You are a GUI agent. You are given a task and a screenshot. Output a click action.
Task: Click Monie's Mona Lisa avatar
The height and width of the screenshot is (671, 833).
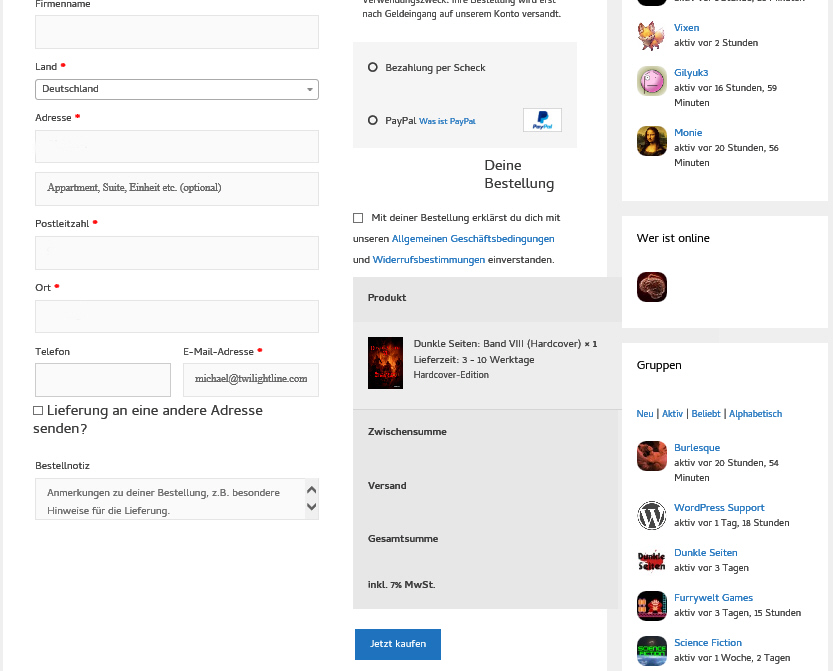[651, 141]
